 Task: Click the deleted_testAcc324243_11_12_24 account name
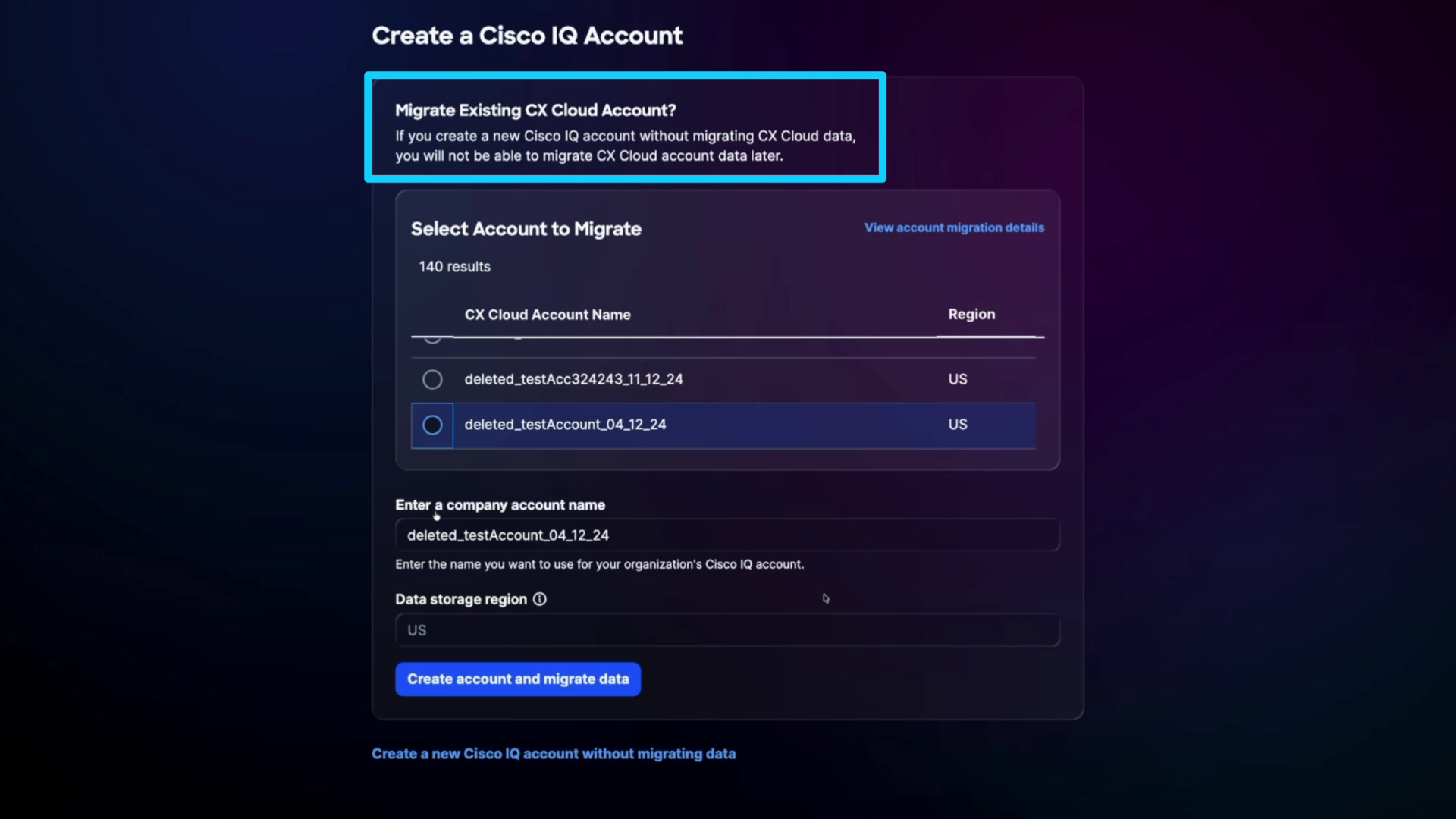[x=573, y=379]
